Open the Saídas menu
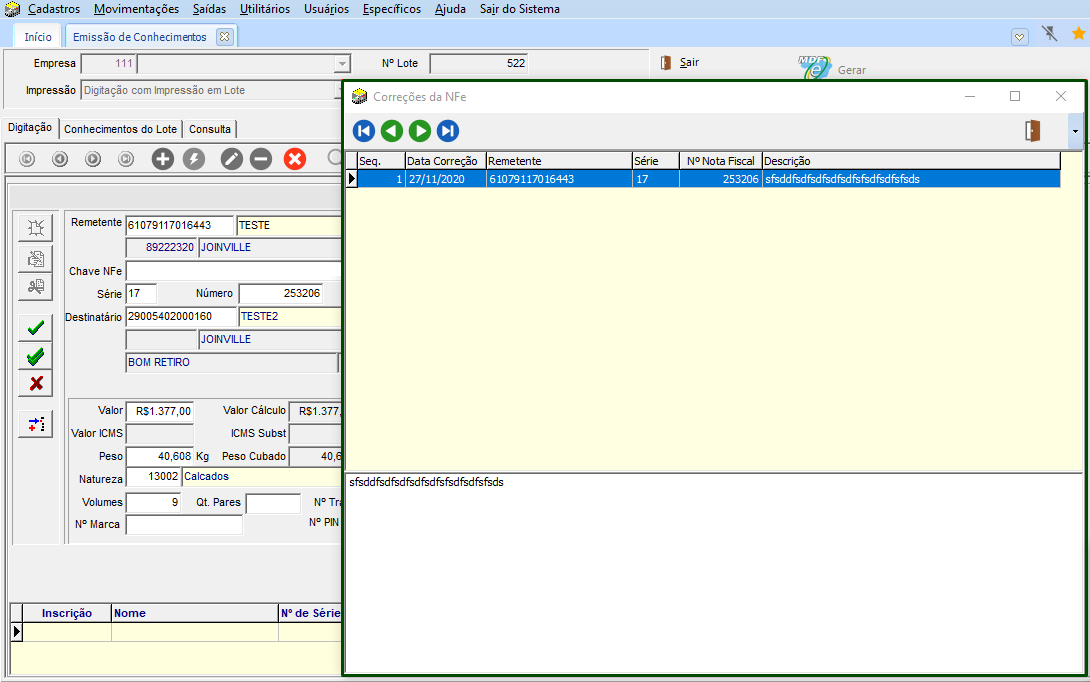 click(x=209, y=9)
